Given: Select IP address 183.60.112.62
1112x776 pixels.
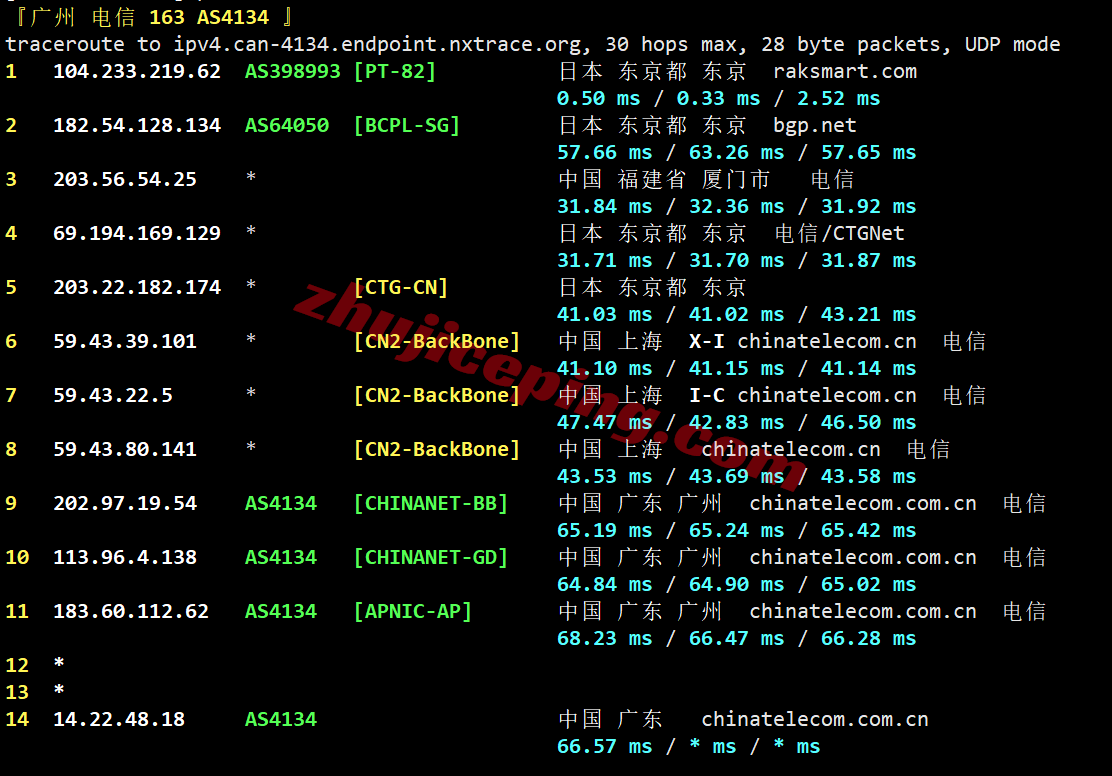Looking at the screenshot, I should pos(131,611).
